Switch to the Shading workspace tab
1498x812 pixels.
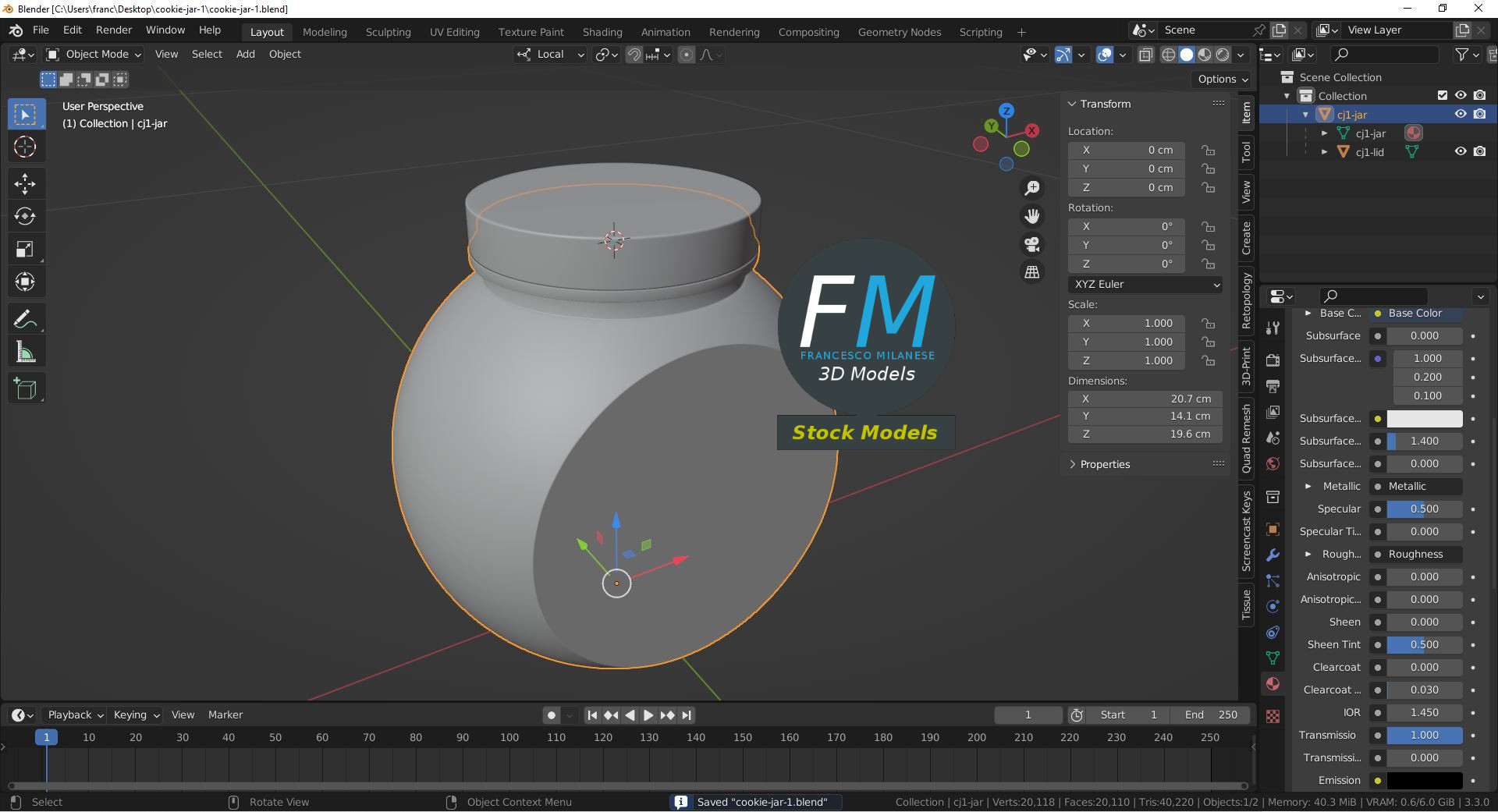click(x=602, y=32)
